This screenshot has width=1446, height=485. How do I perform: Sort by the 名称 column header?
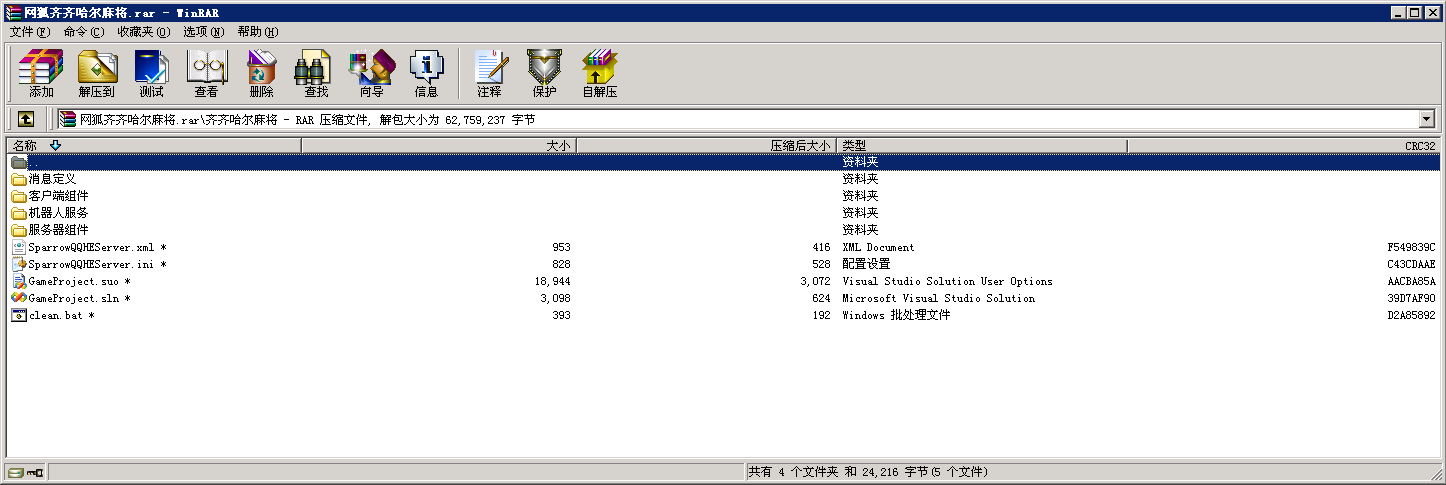pos(25,146)
